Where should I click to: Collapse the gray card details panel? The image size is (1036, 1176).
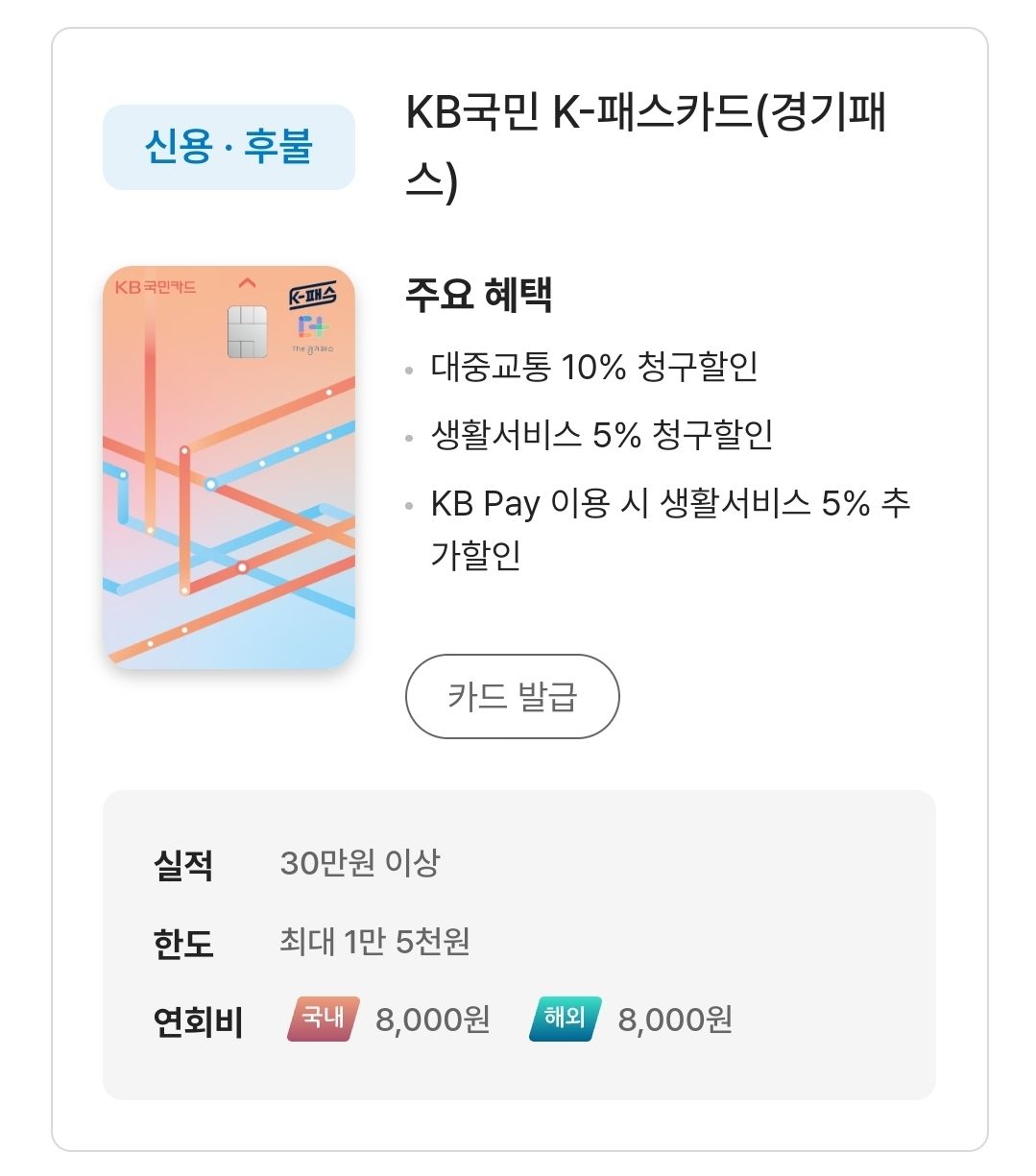(518, 946)
